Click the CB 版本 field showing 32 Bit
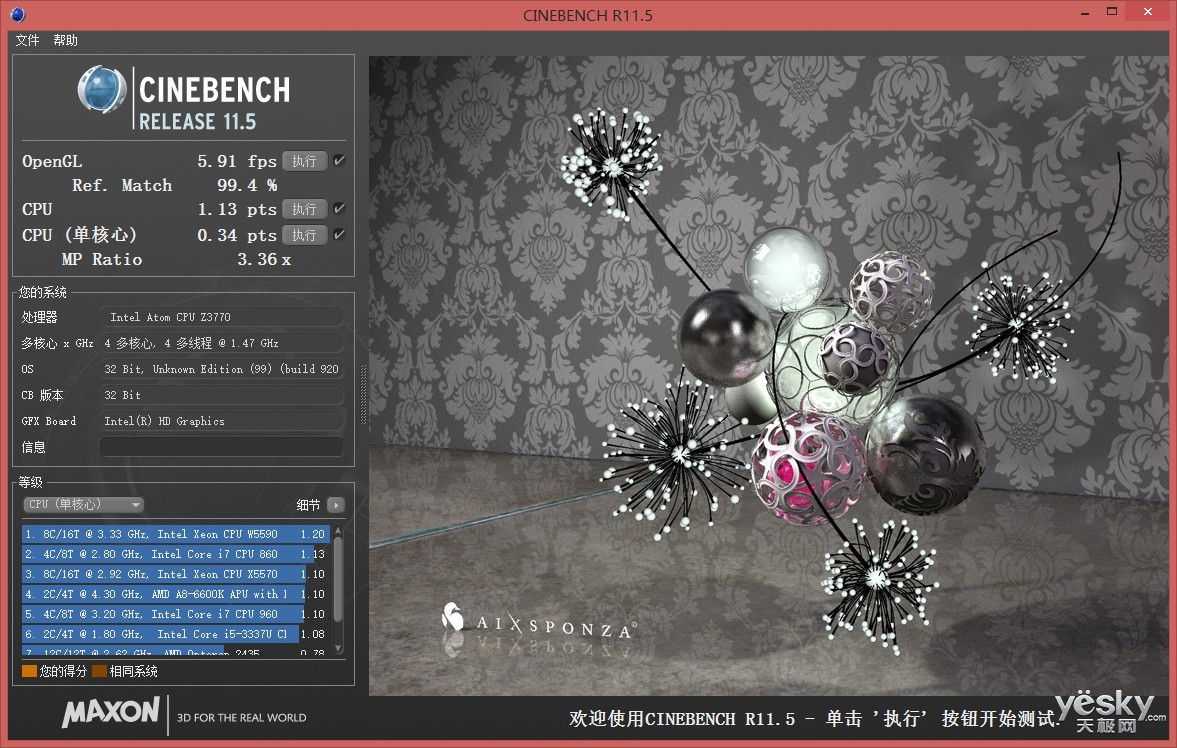 coord(221,395)
